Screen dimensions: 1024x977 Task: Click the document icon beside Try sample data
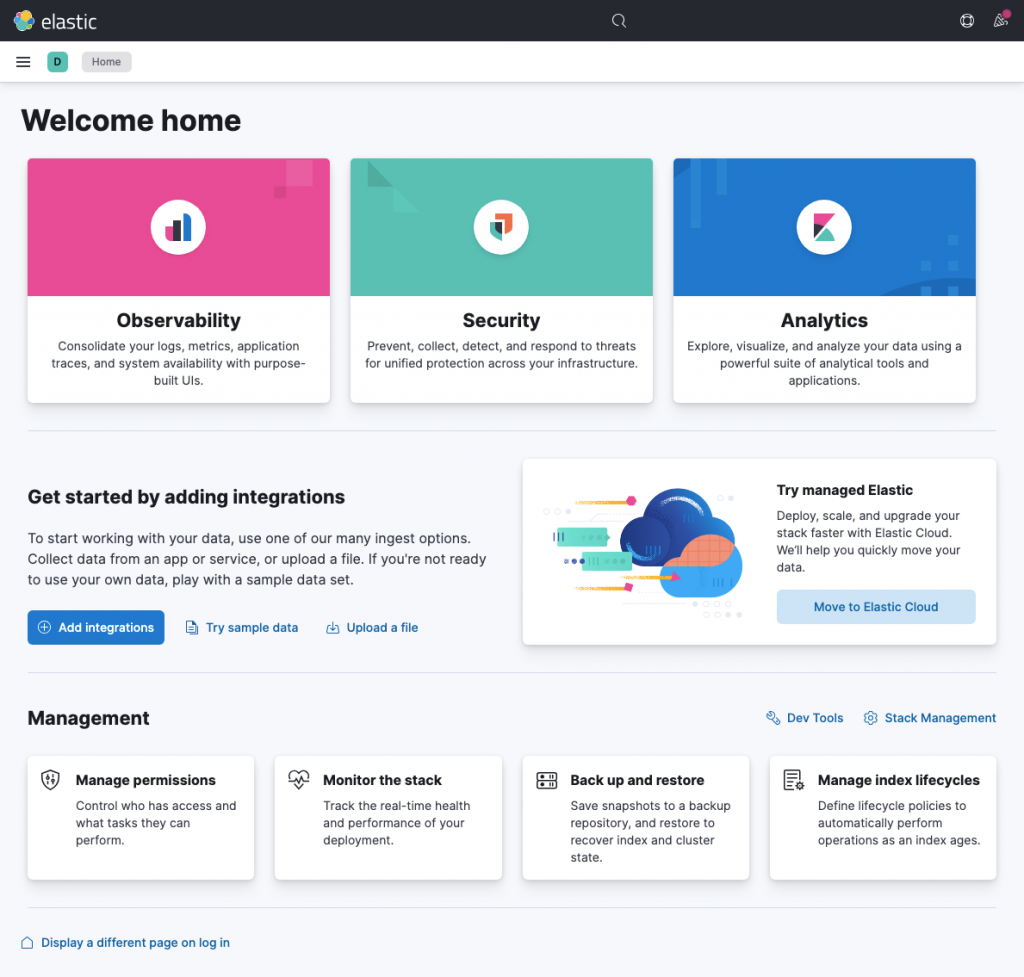coord(191,628)
